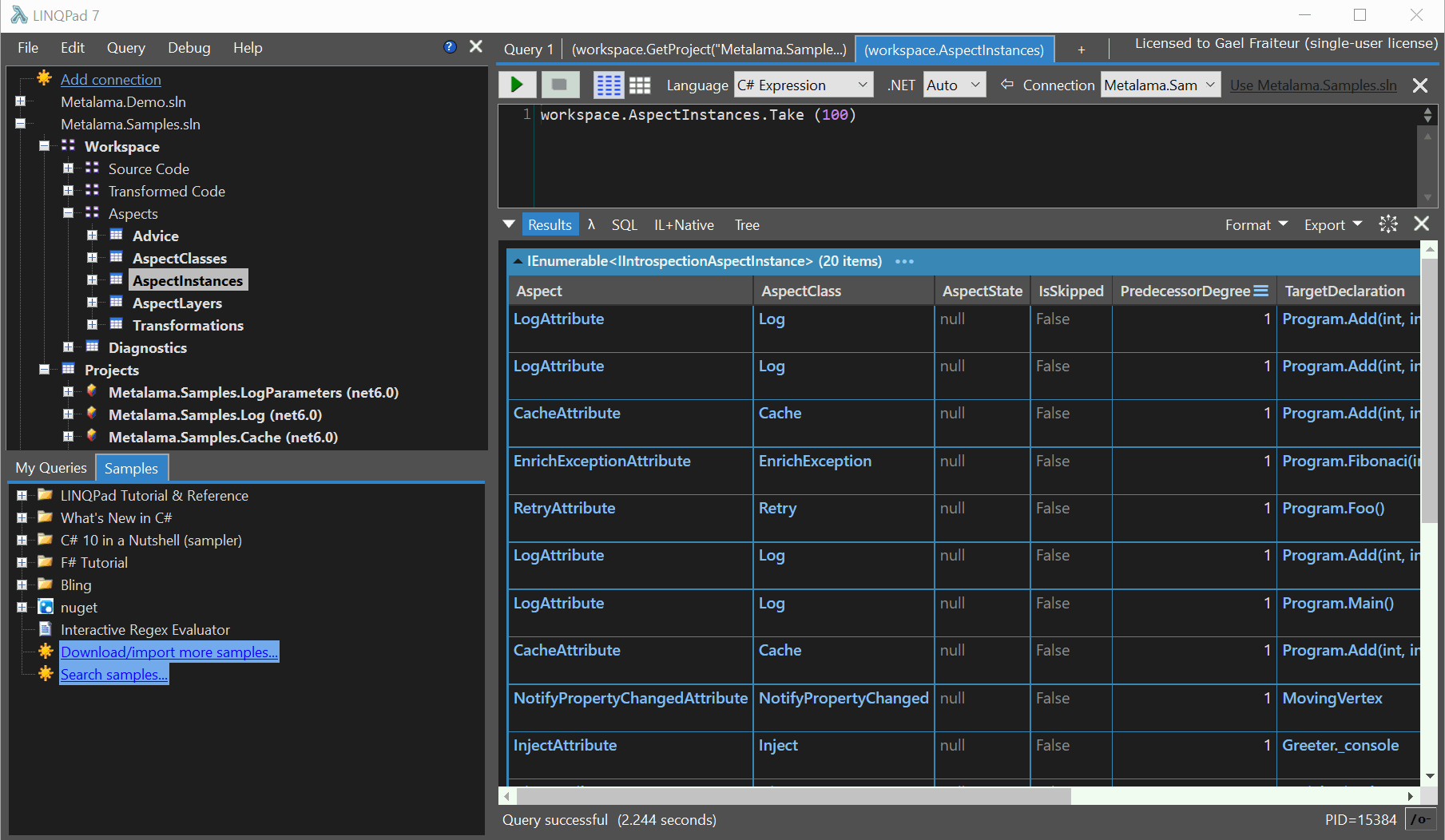This screenshot has height=840, width=1445.
Task: Switch to the Query 1 tab
Action: [x=529, y=50]
